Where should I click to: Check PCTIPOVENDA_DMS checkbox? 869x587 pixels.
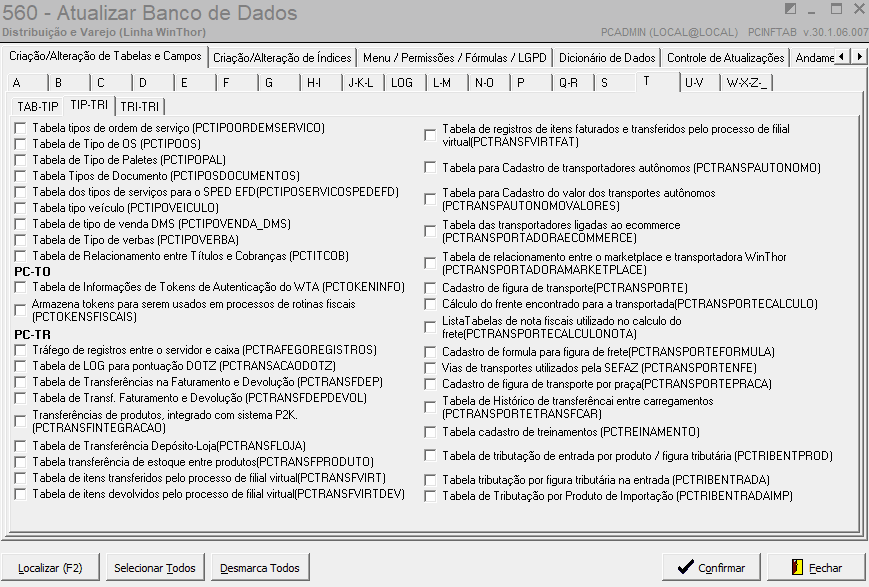21,224
